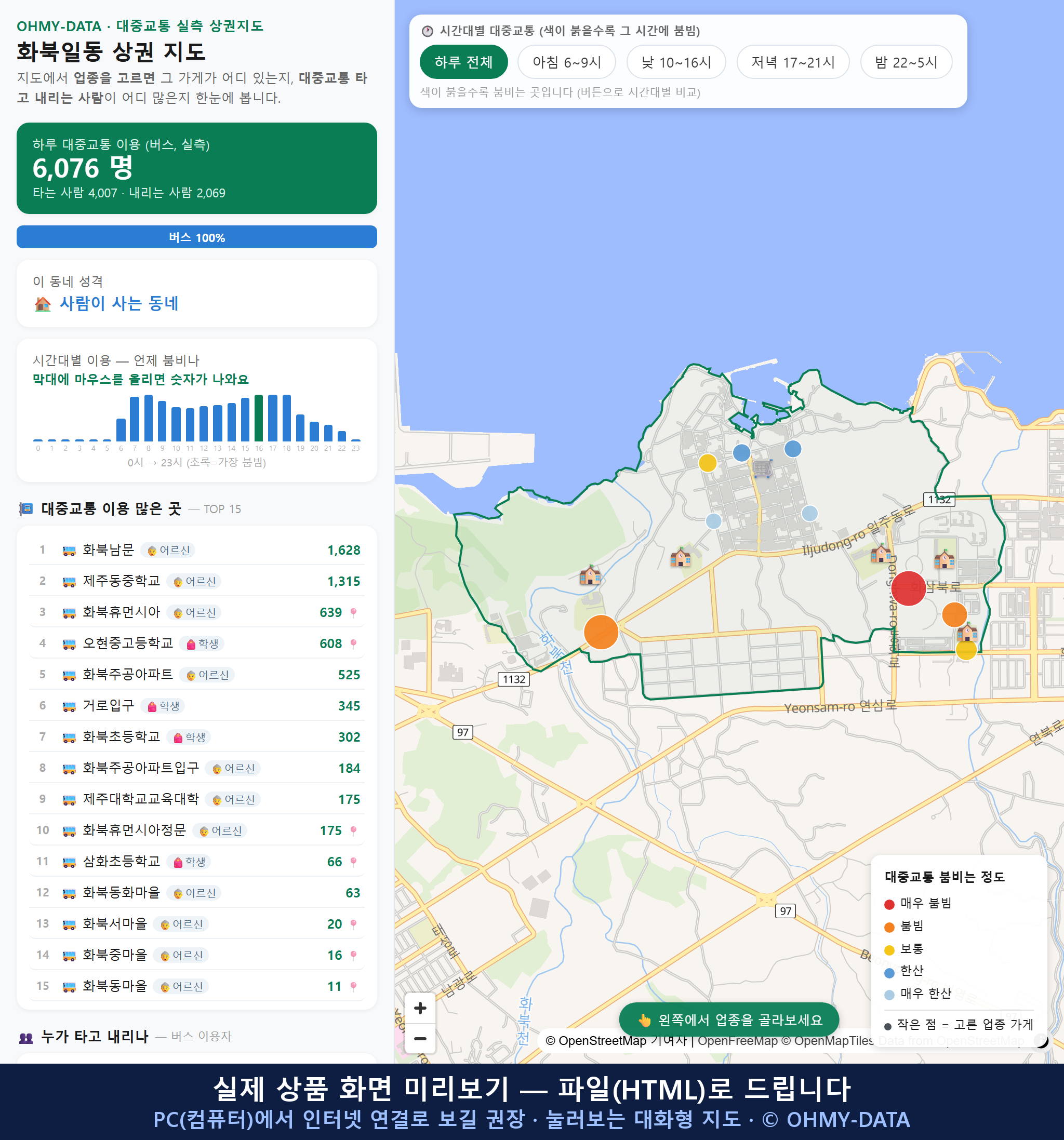Viewport: 1064px width, 1140px height.
Task: Switch to 밤 22~5시 time filter
Action: (906, 62)
